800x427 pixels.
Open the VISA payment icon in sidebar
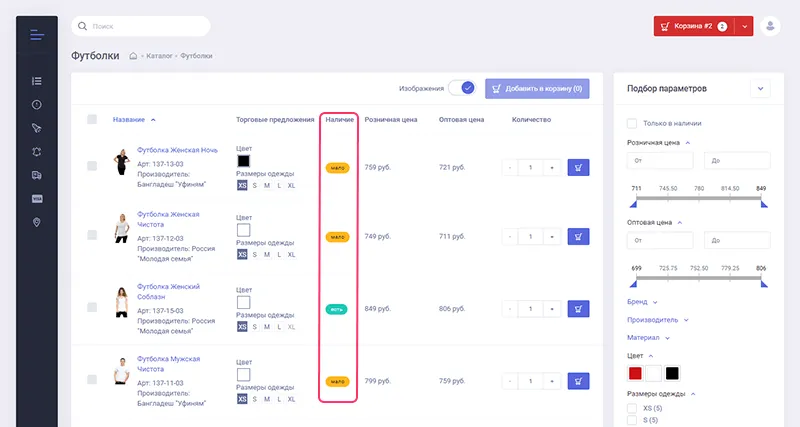pyautogui.click(x=37, y=199)
